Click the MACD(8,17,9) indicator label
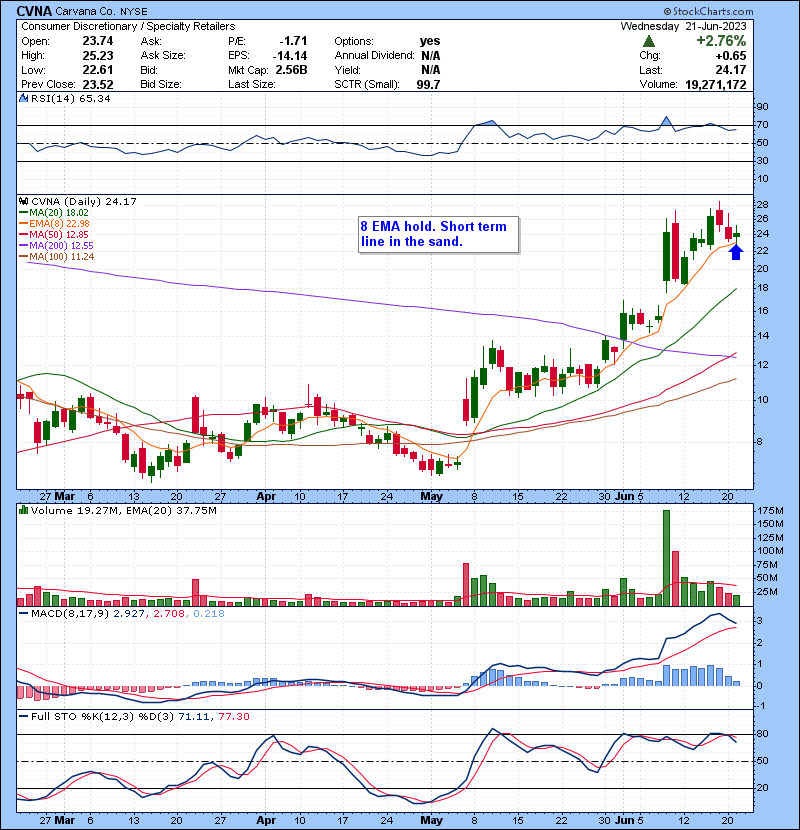This screenshot has width=800, height=830. (x=70, y=614)
